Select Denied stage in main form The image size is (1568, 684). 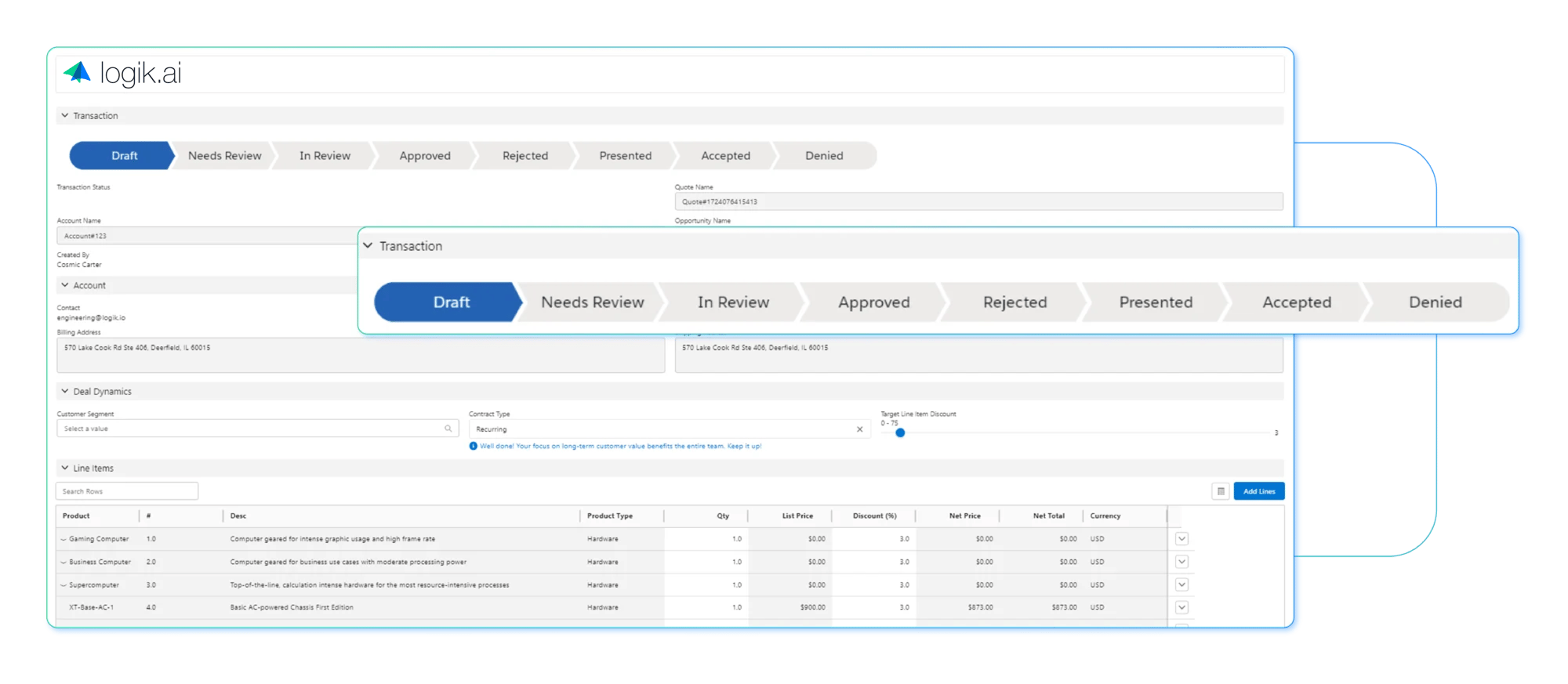point(825,156)
